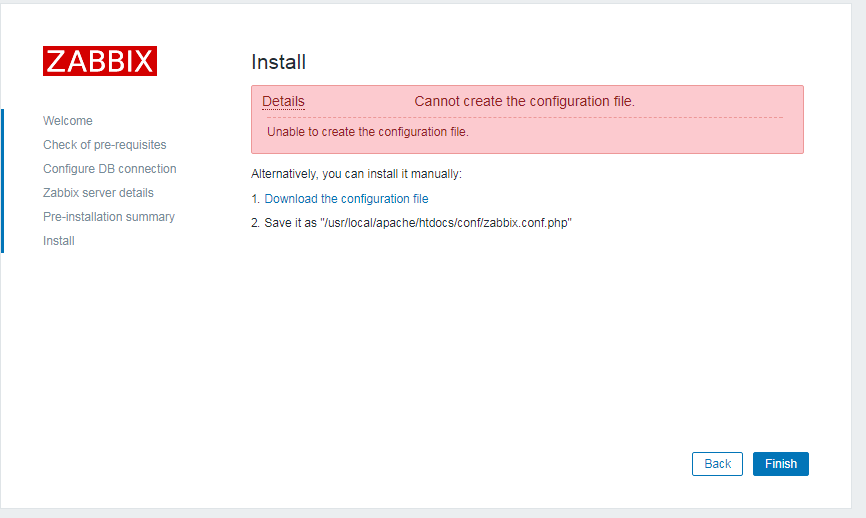Go to the Welcome step
This screenshot has width=866, height=518.
coord(68,120)
